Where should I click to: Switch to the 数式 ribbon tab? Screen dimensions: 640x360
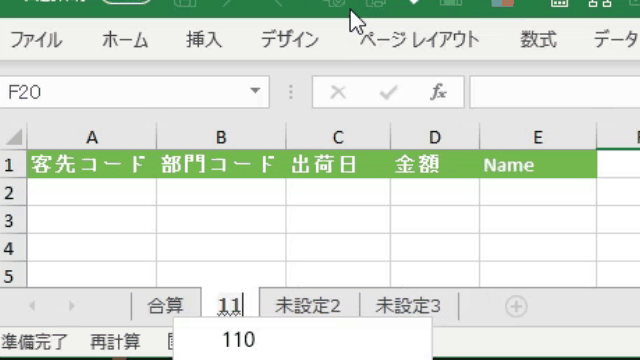pos(538,40)
